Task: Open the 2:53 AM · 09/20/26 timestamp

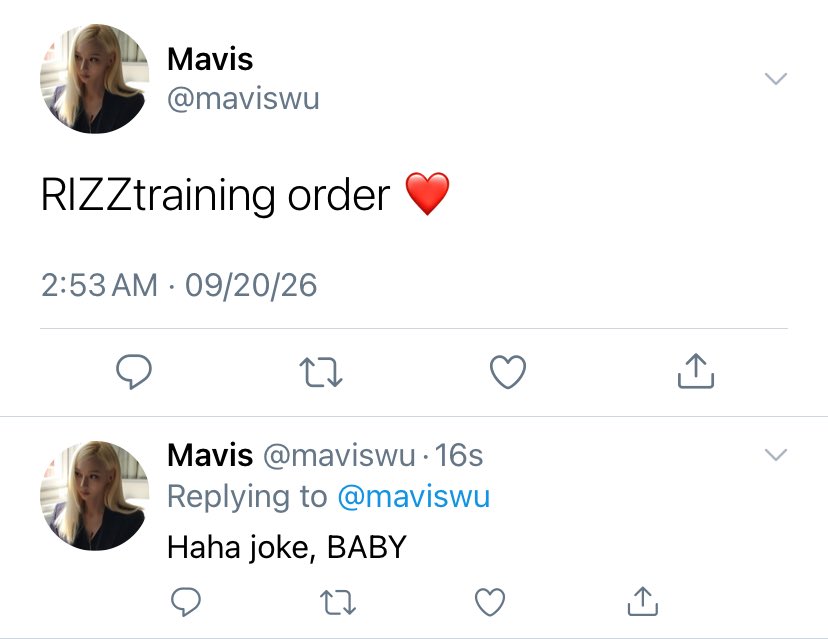Action: tap(179, 285)
